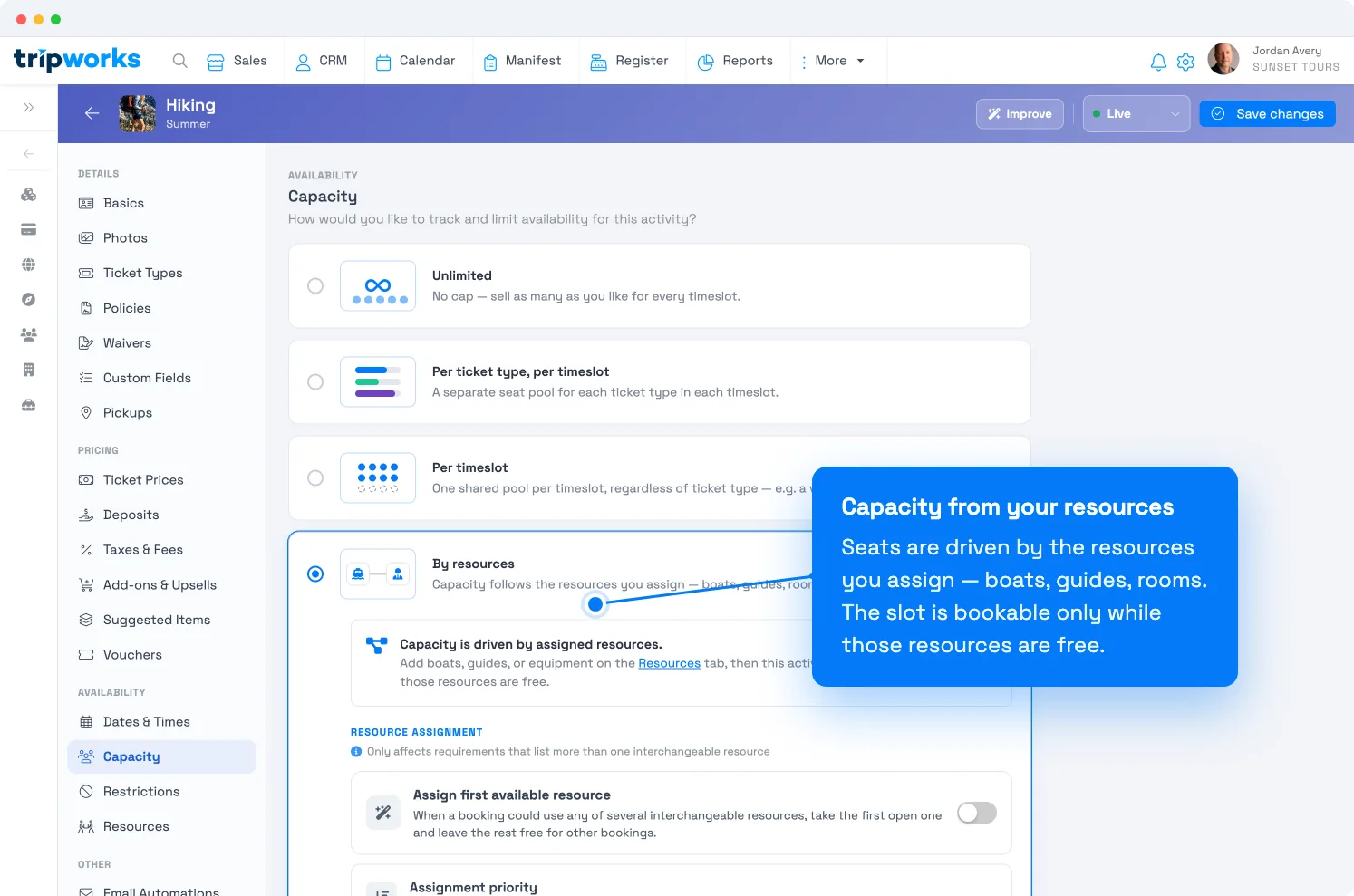Open the Manifest menu
Viewport: 1354px width, 896px height.
[x=522, y=61]
